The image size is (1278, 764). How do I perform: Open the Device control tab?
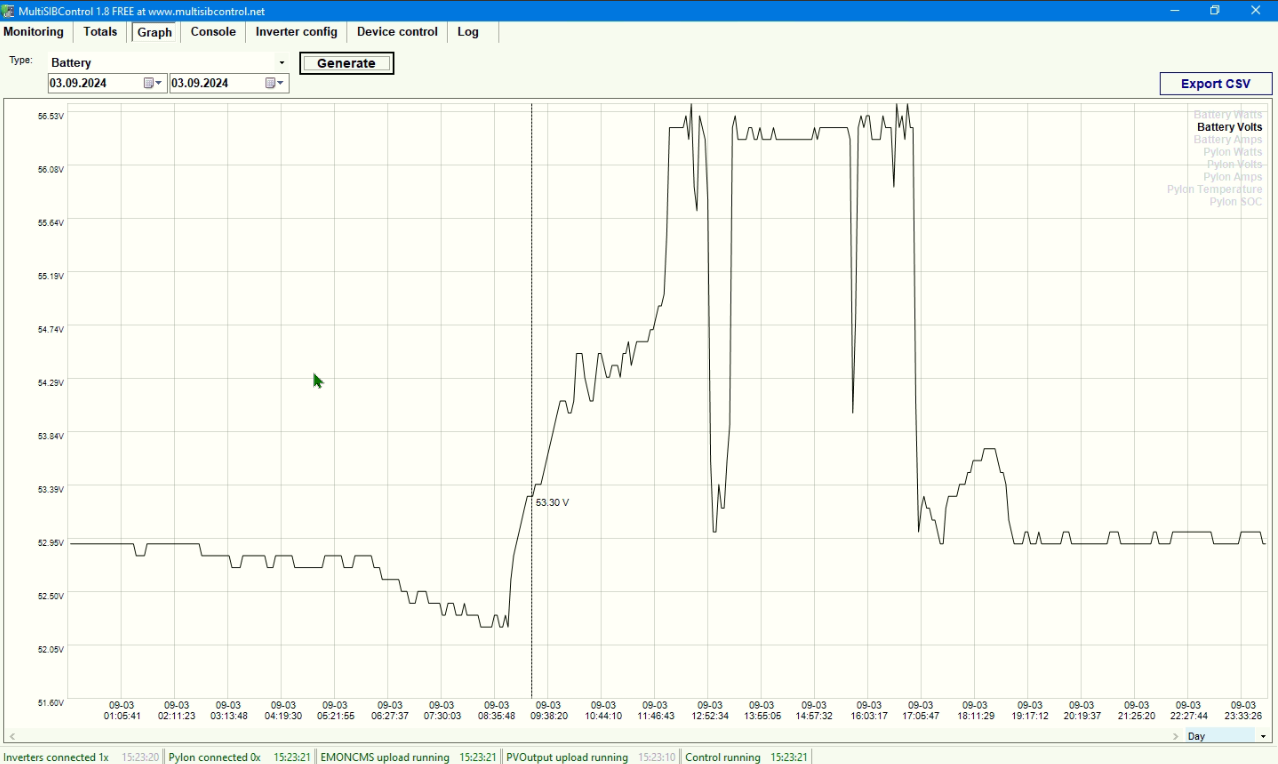(x=397, y=32)
